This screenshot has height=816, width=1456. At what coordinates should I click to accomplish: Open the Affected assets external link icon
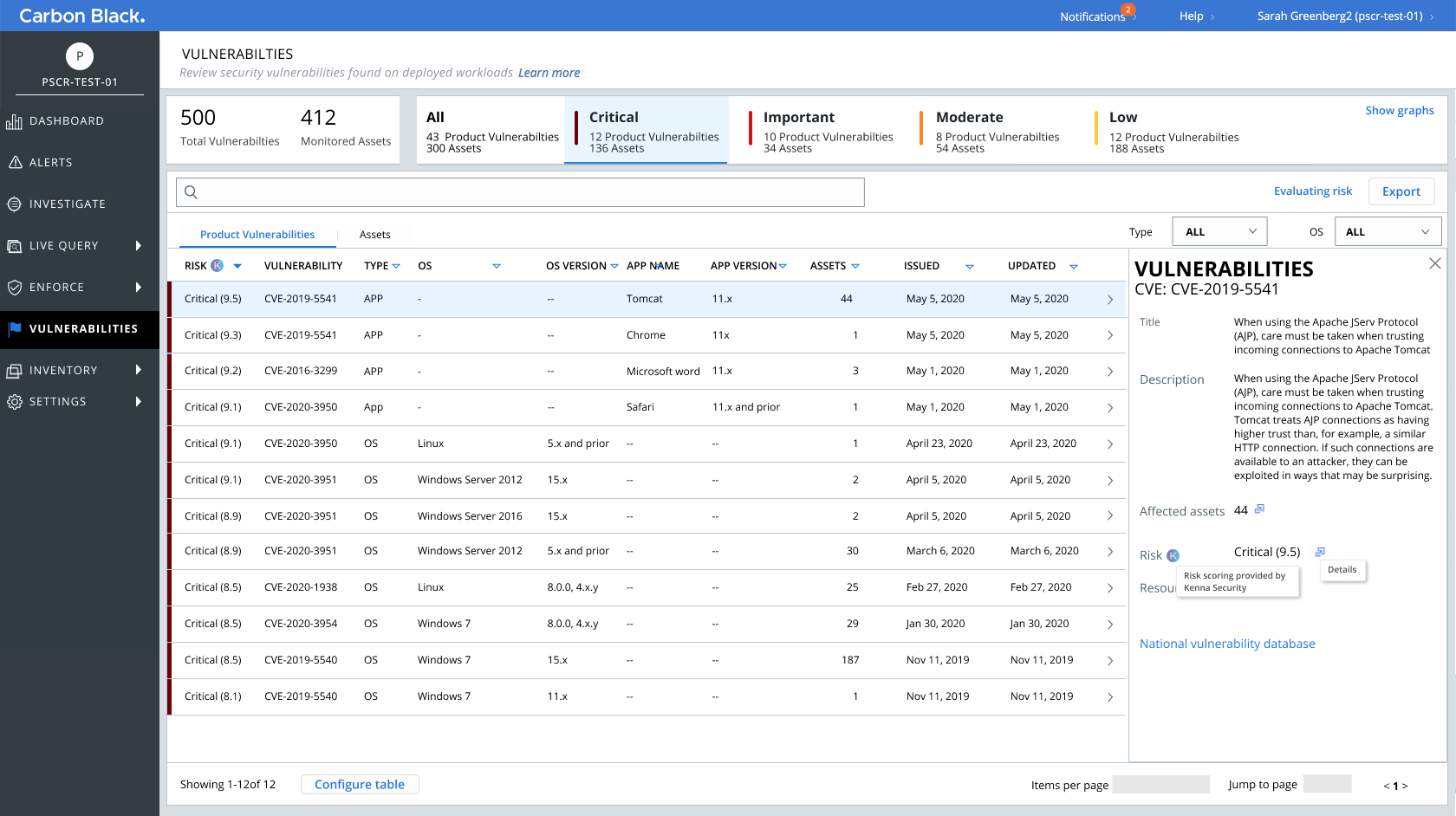[x=1259, y=509]
